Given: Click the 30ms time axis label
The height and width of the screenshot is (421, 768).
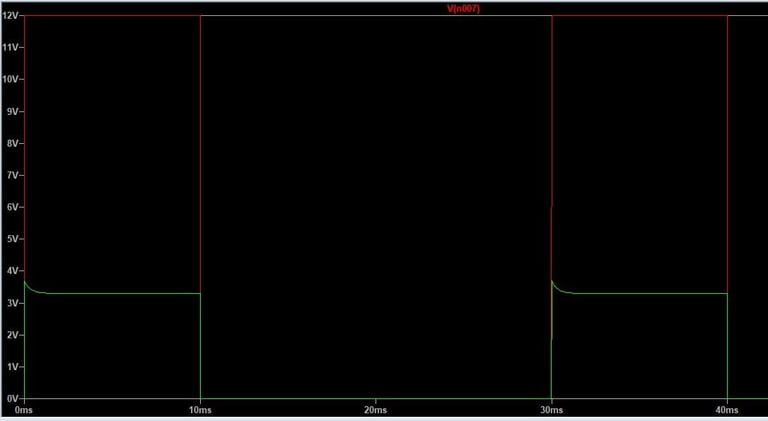Looking at the screenshot, I should [552, 410].
